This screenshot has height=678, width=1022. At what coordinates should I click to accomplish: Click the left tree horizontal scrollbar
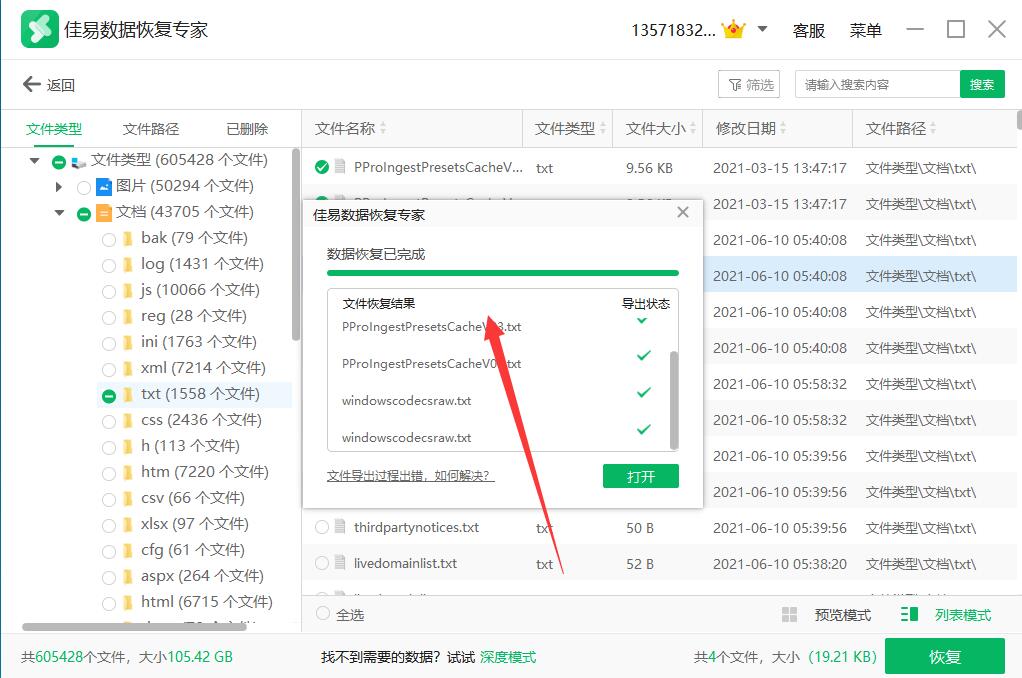134,626
